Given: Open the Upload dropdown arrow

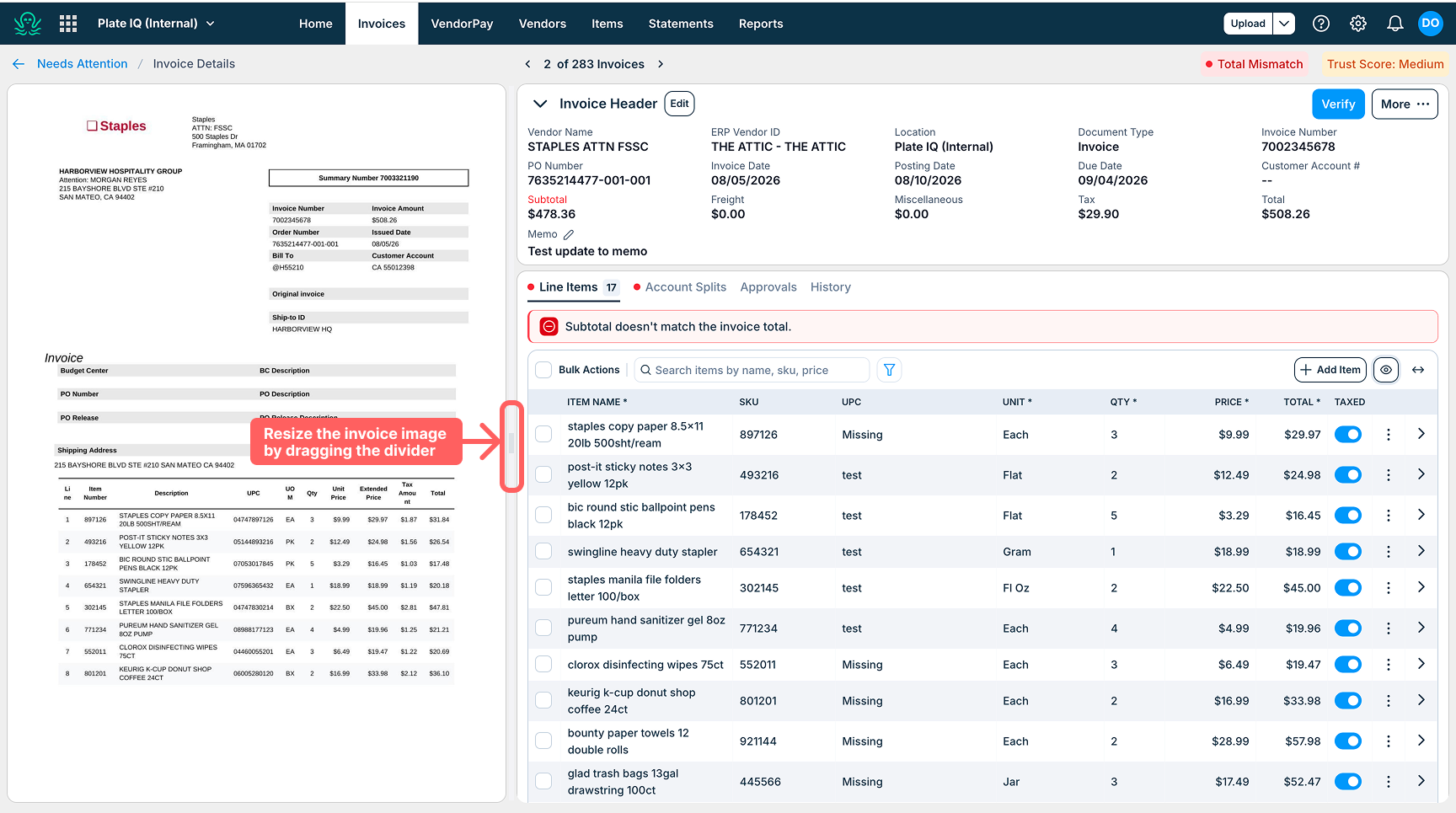Looking at the screenshot, I should pos(1284,24).
